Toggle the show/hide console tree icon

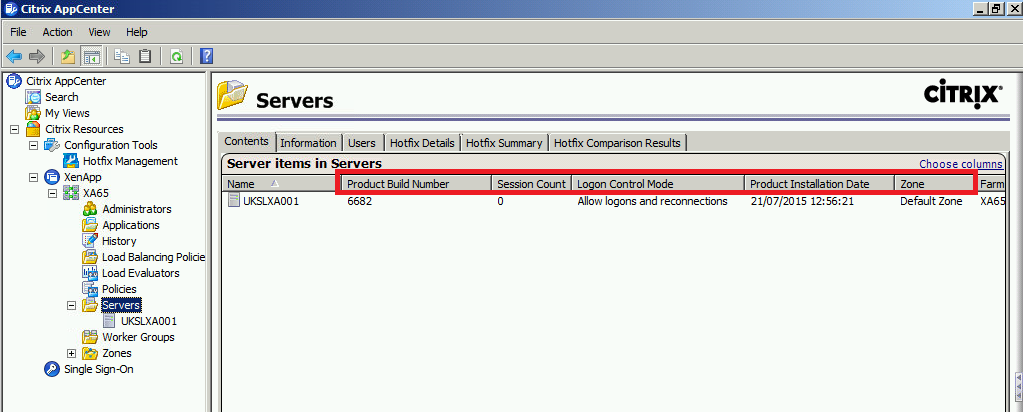click(92, 56)
